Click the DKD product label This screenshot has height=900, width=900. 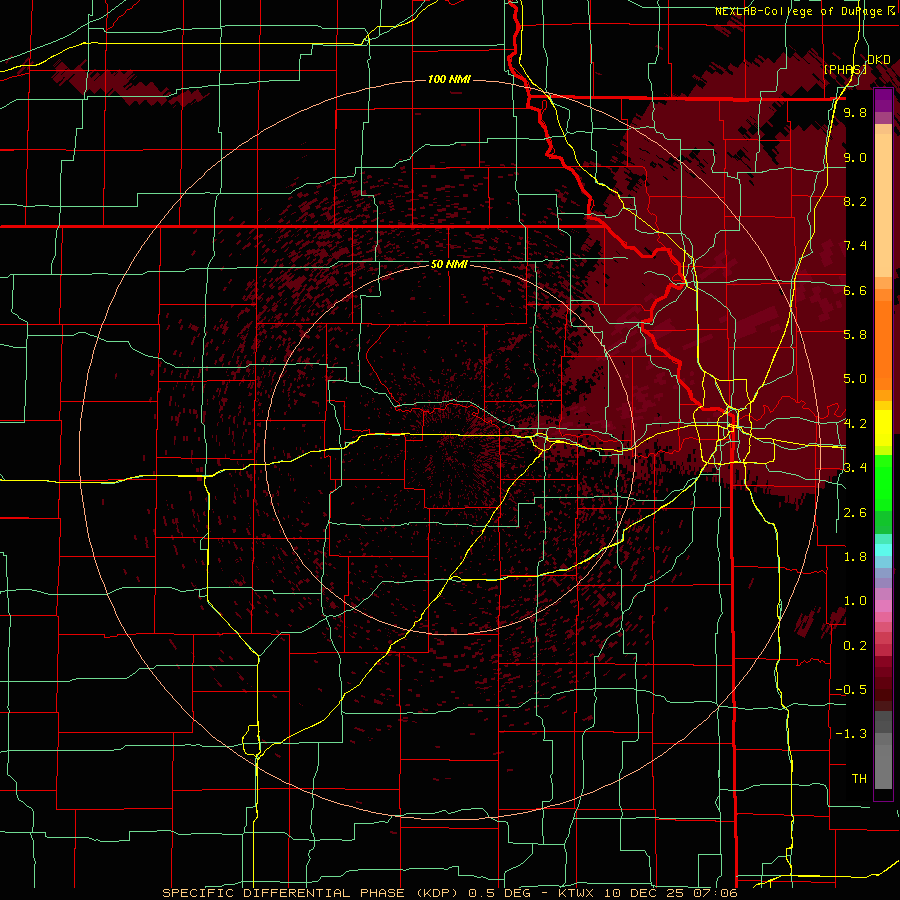879,60
